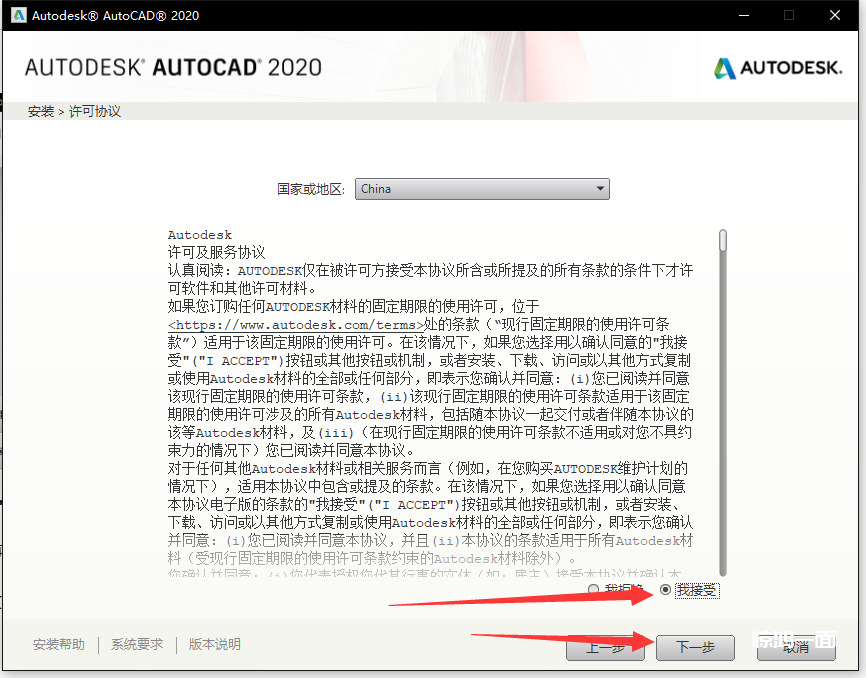This screenshot has height=678, width=866.
Task: Select the 我接受 radio button
Action: click(x=666, y=590)
